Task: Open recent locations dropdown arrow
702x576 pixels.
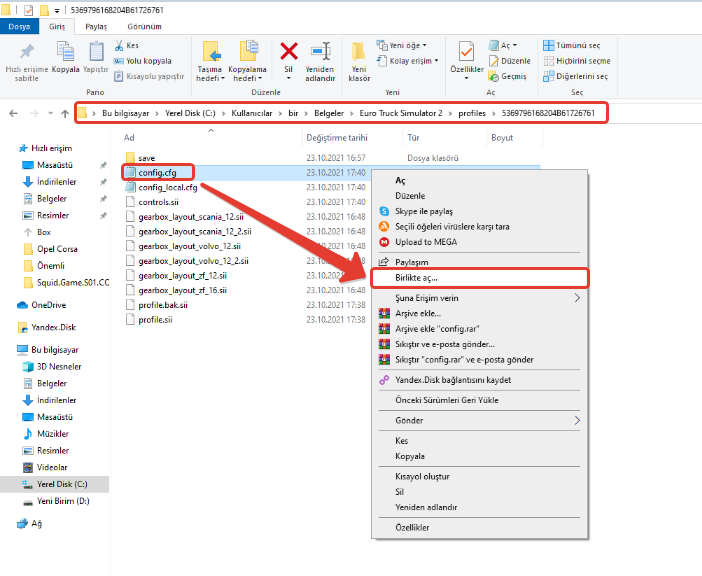Action: click(51, 113)
